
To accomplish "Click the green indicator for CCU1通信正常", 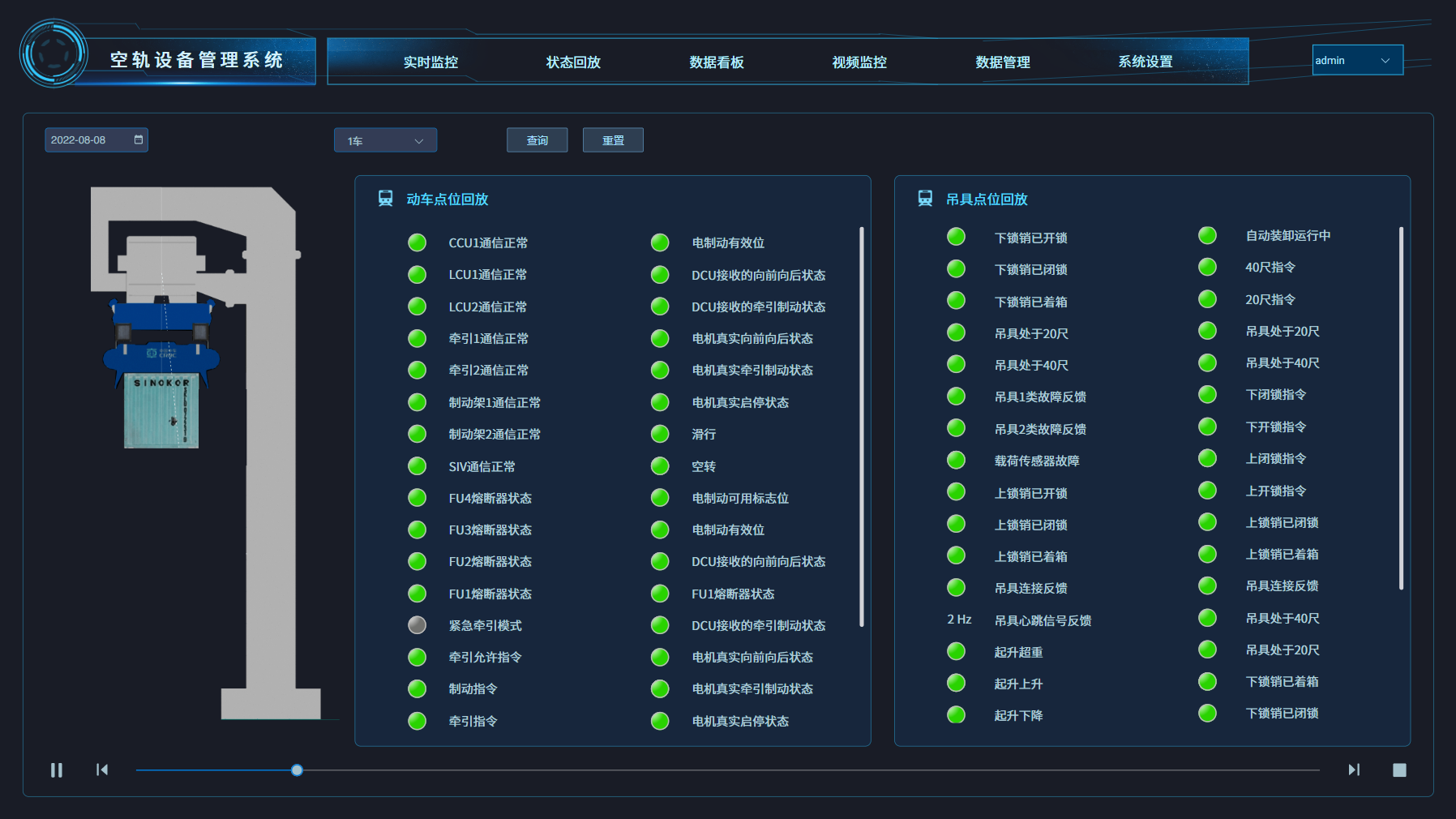I will click(417, 242).
